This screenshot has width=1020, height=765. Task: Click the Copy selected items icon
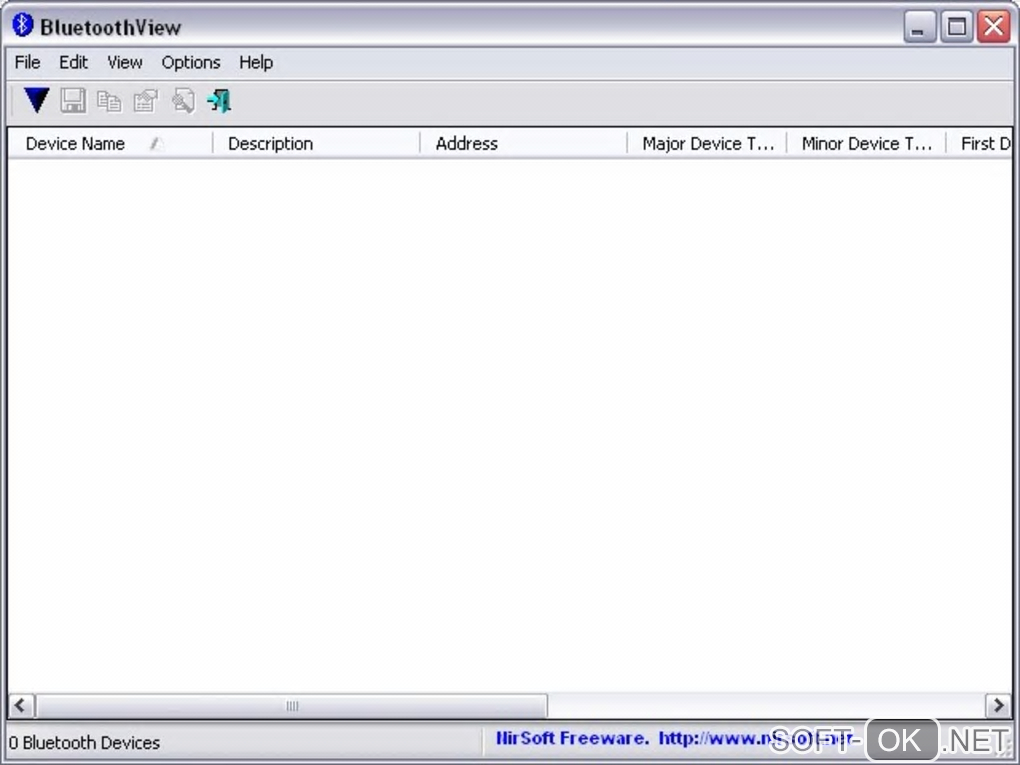[x=109, y=101]
